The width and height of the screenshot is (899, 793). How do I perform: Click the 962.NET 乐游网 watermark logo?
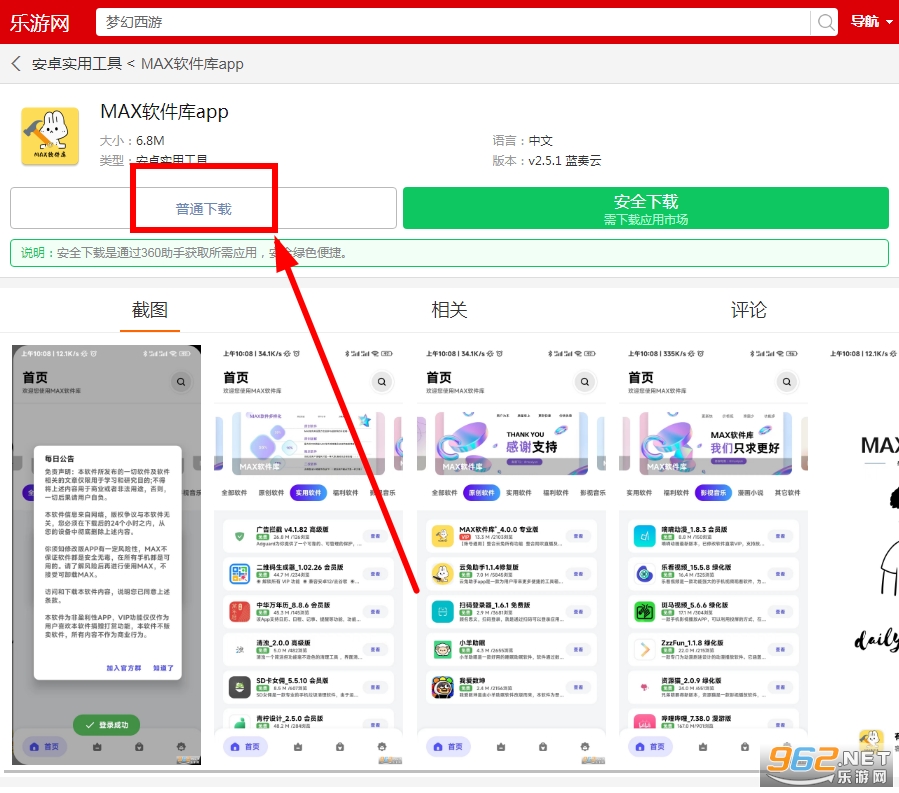coord(827,765)
